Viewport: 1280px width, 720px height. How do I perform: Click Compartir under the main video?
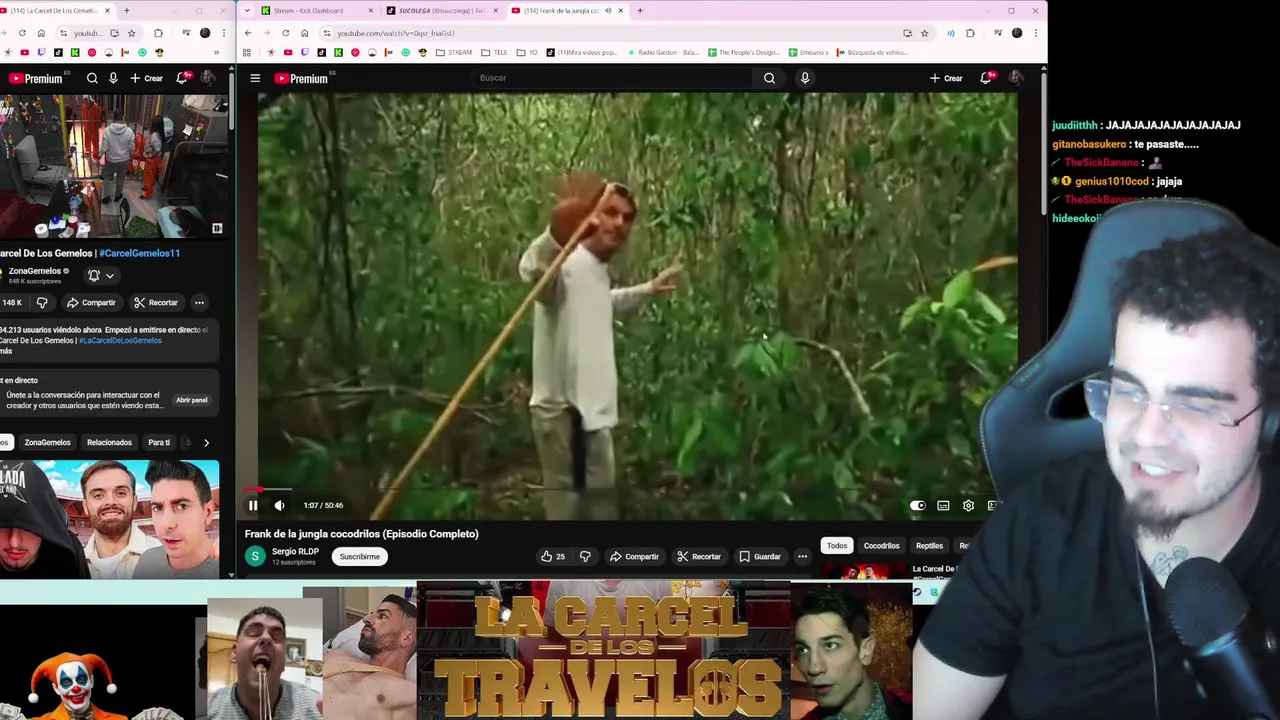coord(634,556)
